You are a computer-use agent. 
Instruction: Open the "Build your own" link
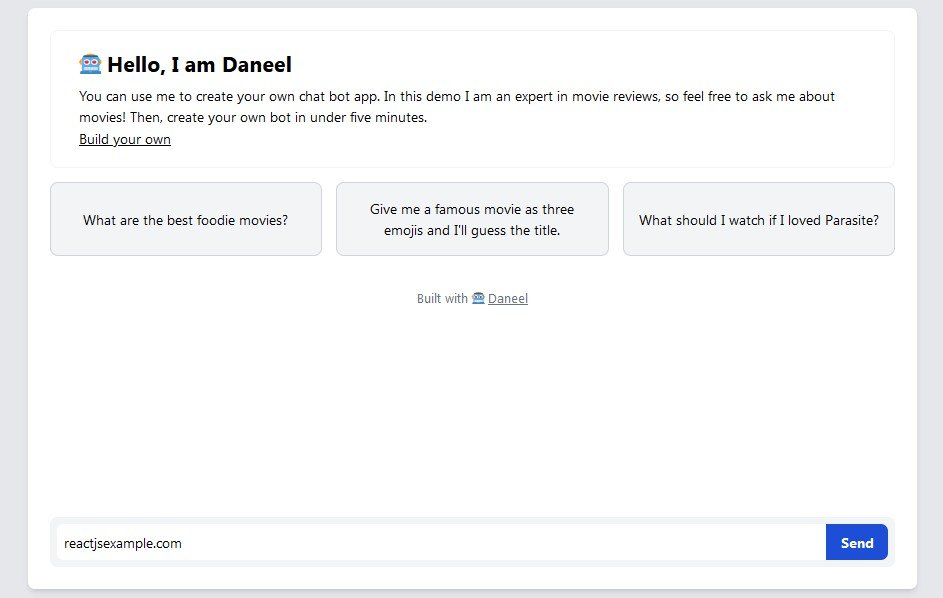pos(125,140)
